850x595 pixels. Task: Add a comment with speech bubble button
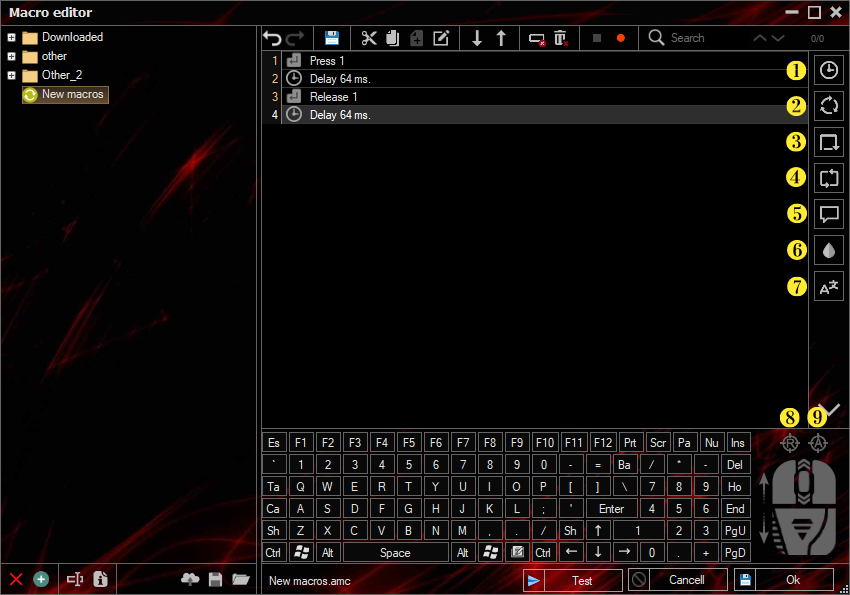[x=828, y=214]
